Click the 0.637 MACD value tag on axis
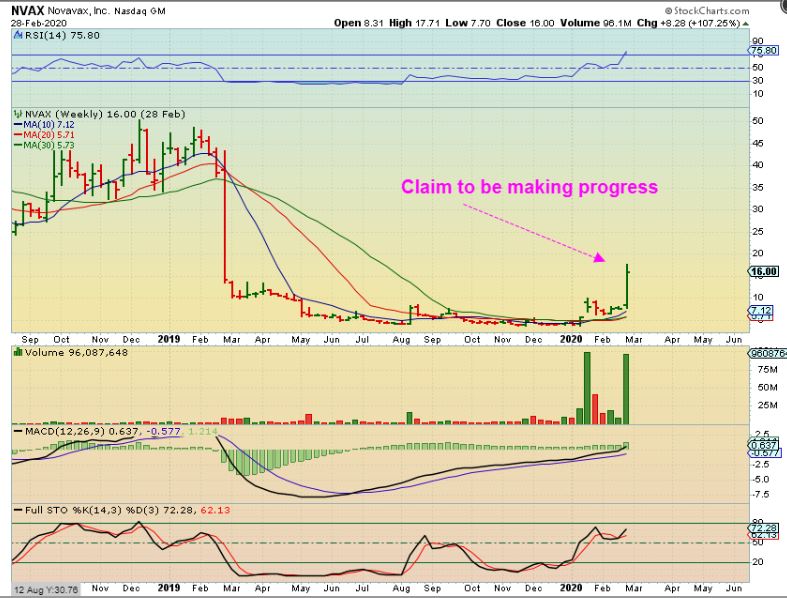Screen dimensions: 787x598 [764, 444]
